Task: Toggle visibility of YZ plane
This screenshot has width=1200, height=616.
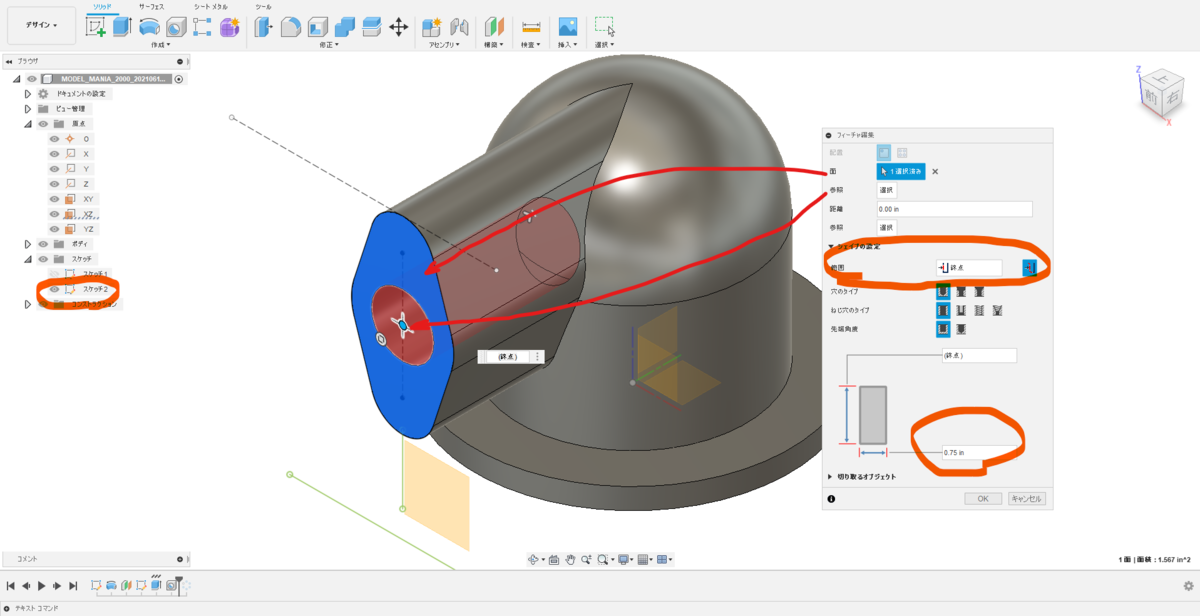Action: [x=55, y=229]
